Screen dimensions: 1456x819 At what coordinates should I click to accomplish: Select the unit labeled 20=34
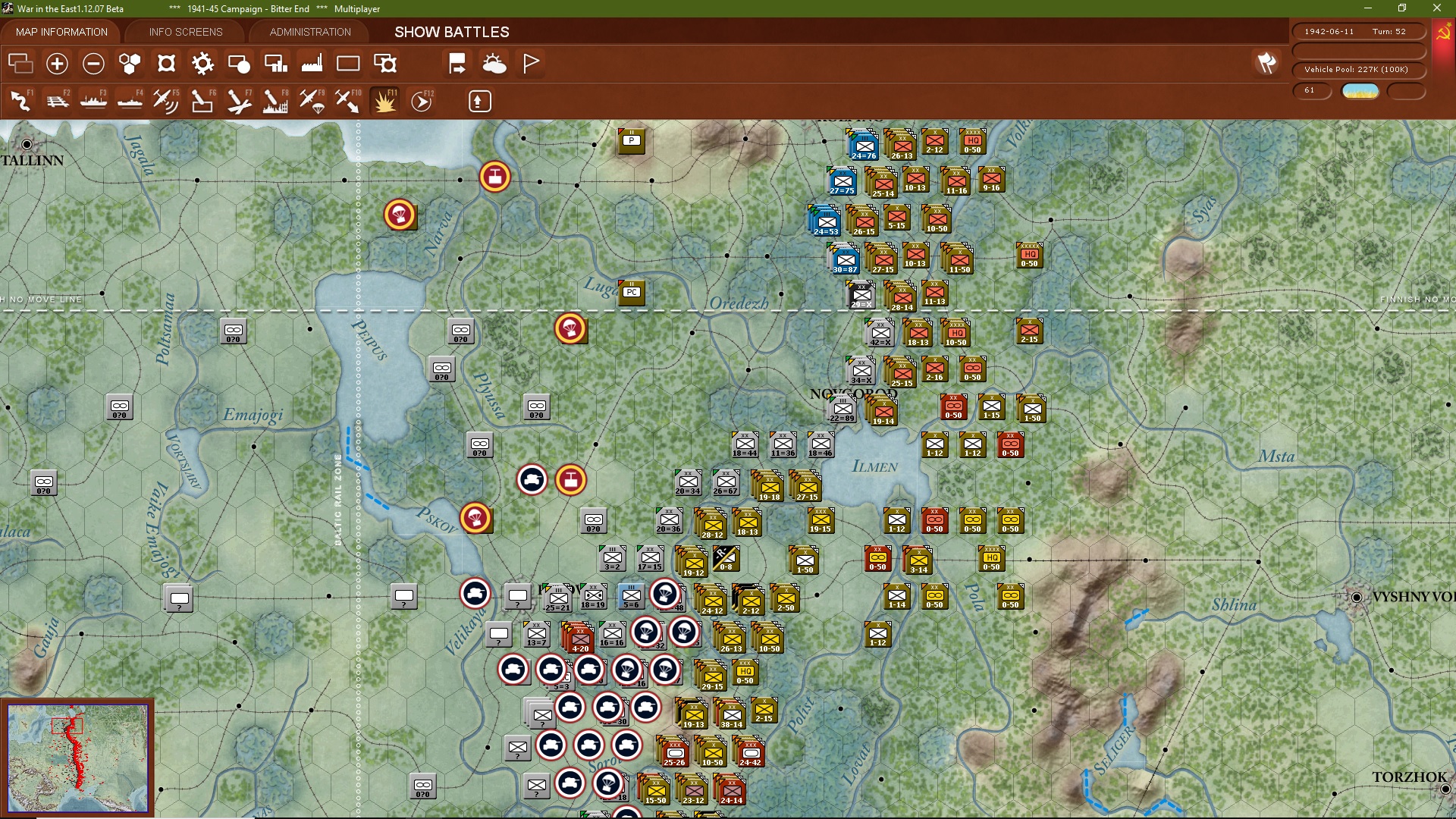tap(687, 482)
